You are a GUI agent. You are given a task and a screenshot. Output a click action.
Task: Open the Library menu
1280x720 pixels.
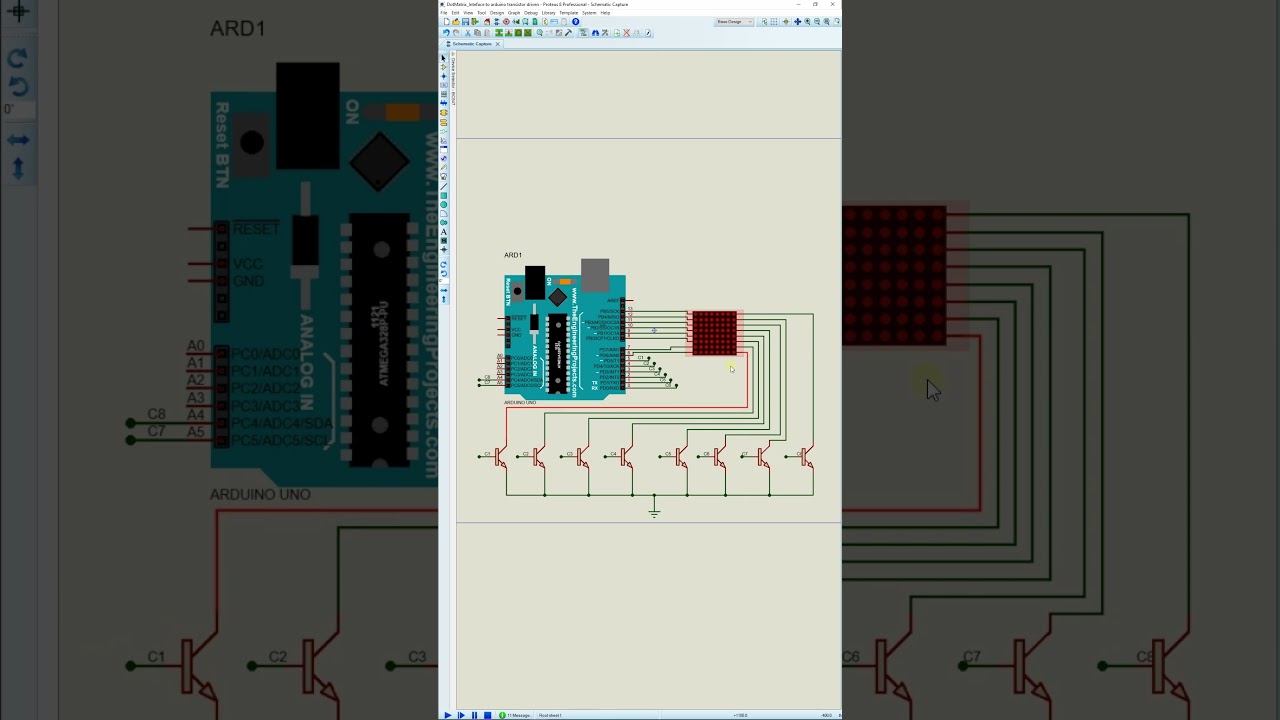coord(548,13)
